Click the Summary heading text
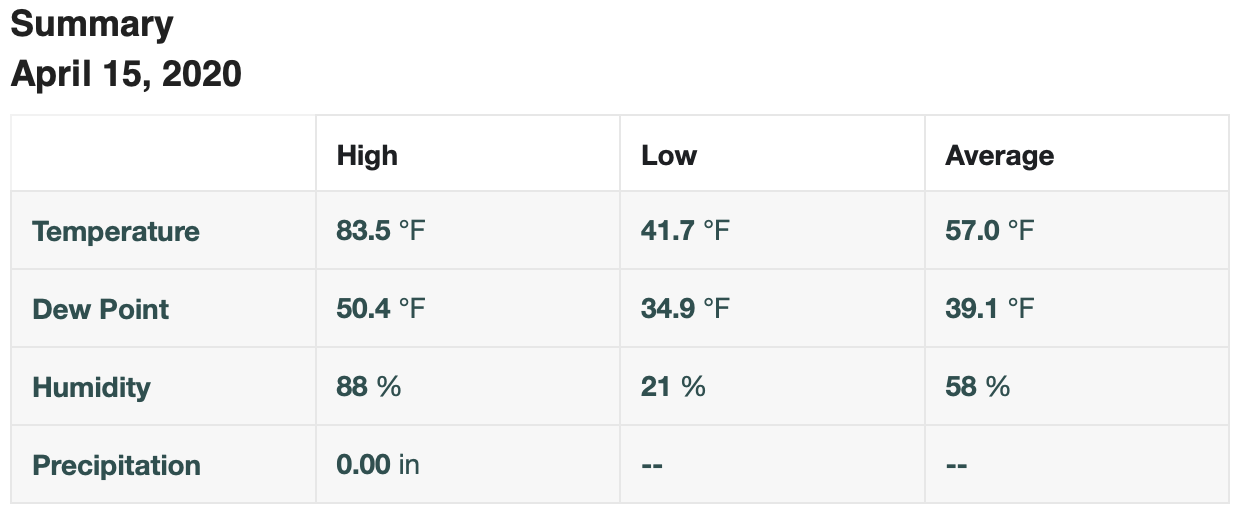This screenshot has width=1238, height=506. click(92, 25)
